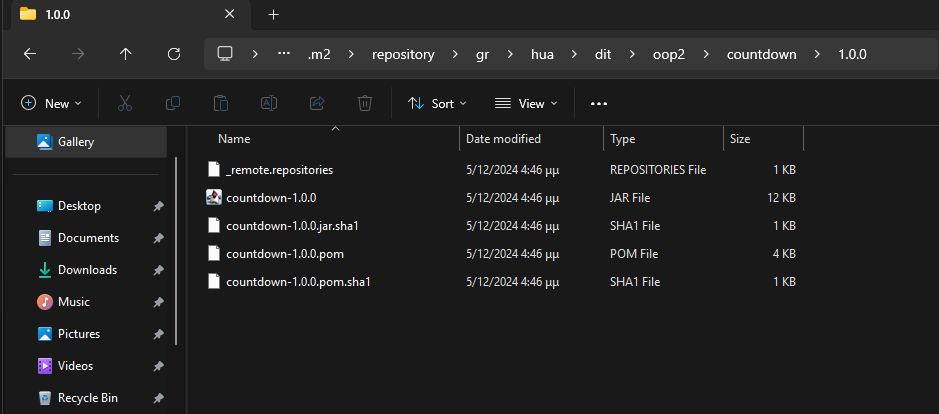
Task: Click the Share icon in toolbar
Action: pyautogui.click(x=317, y=103)
